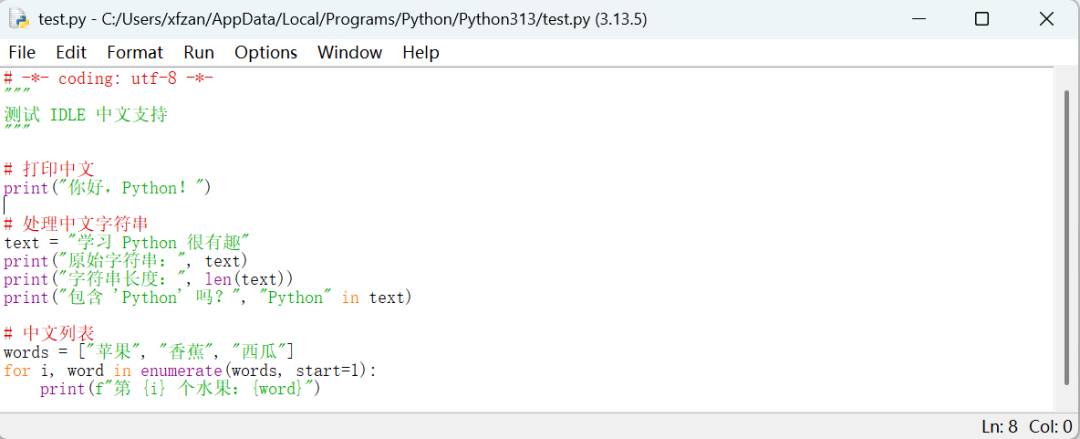Viewport: 1080px width, 439px height.
Task: Click the comment '# 中文列表'
Action: coord(49,334)
